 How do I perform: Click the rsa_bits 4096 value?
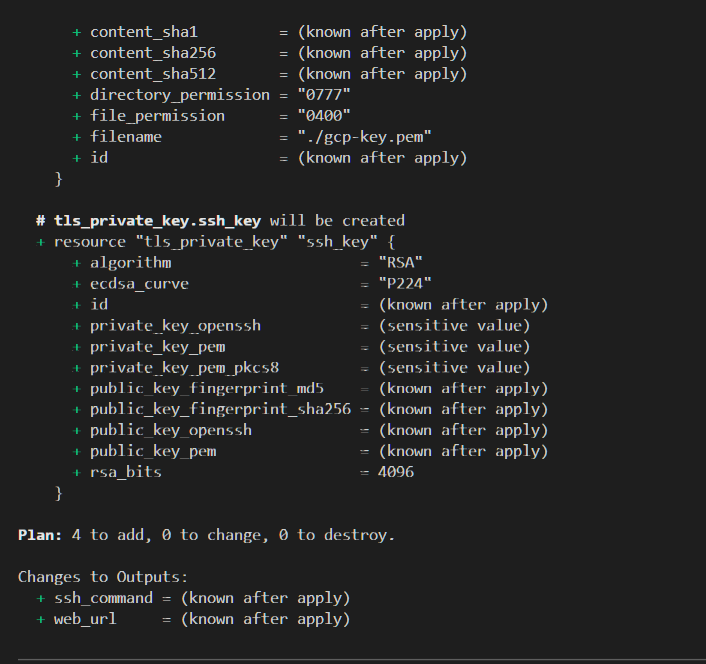(396, 472)
